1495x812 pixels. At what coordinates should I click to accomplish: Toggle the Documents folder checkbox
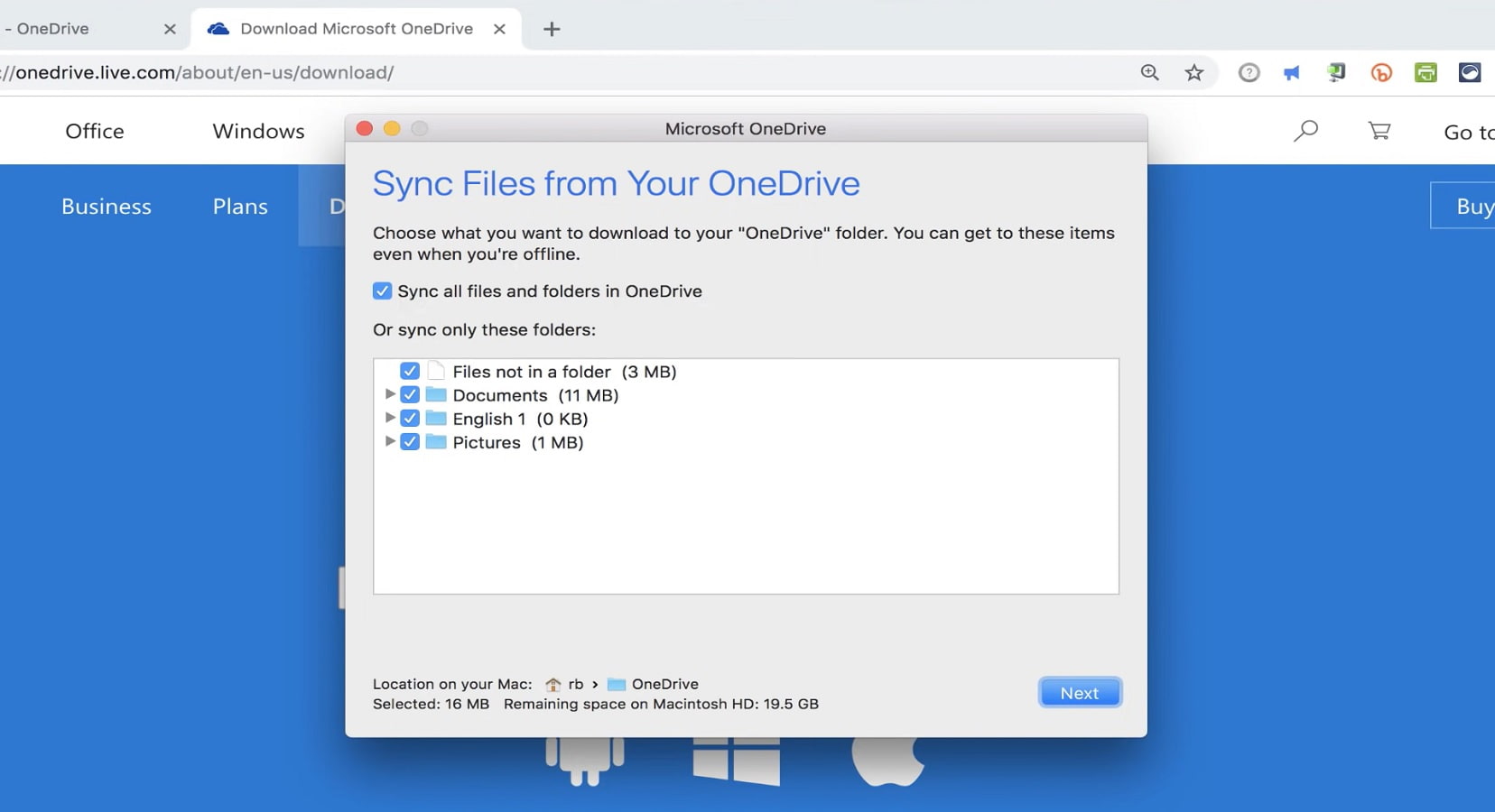[x=410, y=394]
